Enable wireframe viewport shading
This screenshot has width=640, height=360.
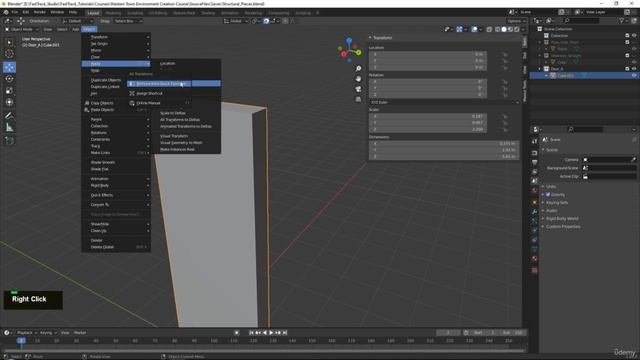497,29
